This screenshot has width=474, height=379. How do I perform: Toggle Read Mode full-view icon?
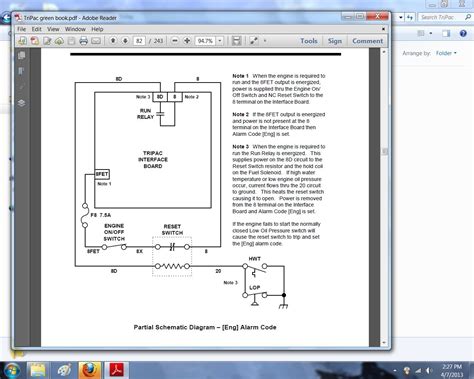click(254, 41)
